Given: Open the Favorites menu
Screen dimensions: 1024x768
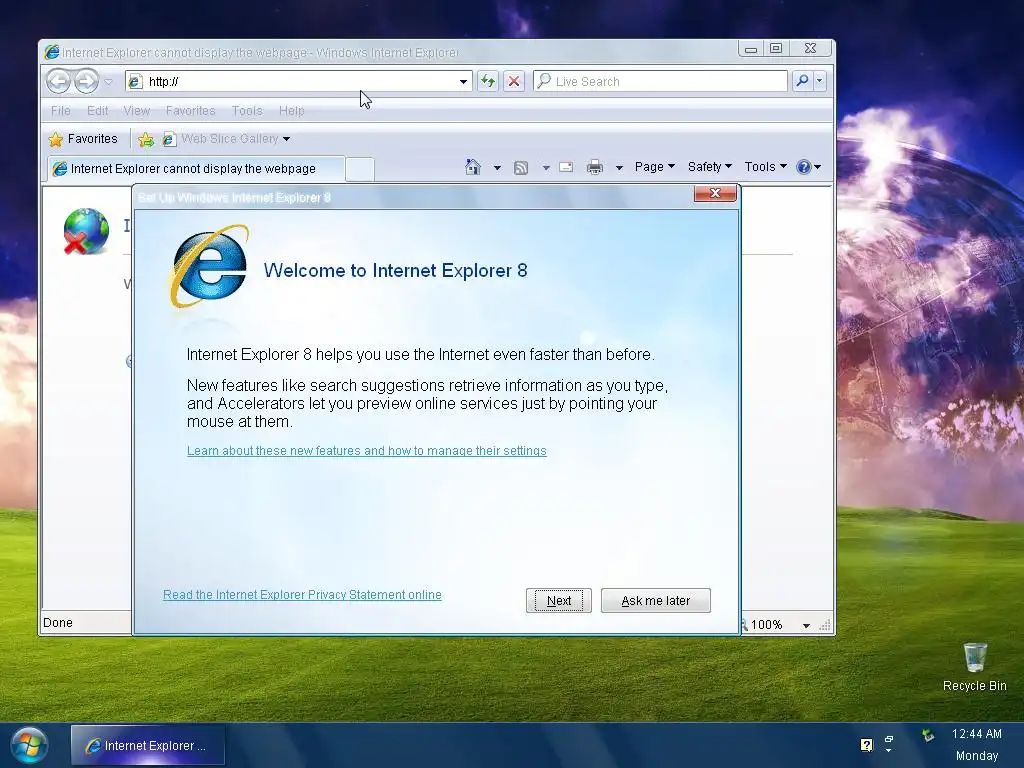Looking at the screenshot, I should point(190,110).
